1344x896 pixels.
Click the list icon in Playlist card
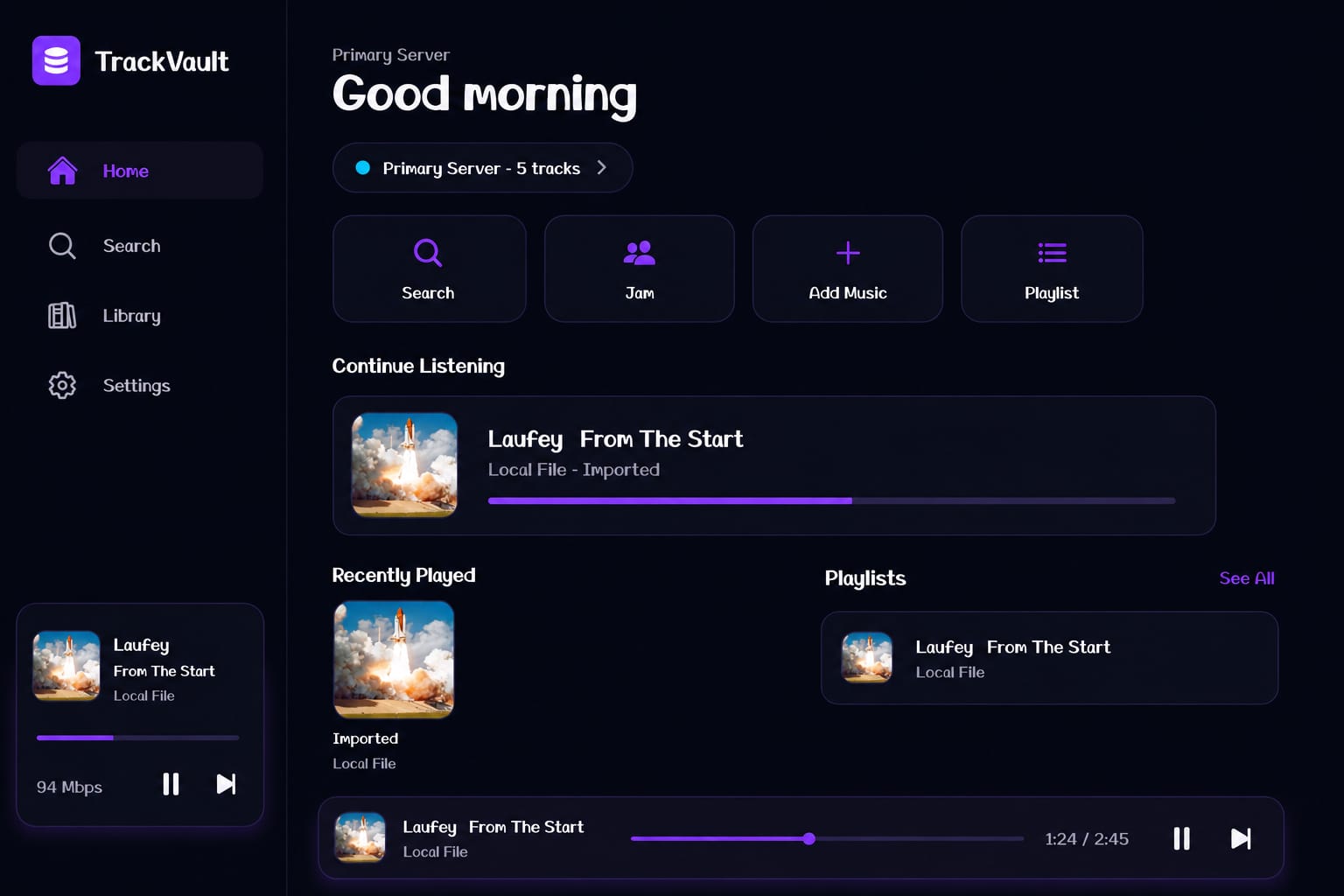[x=1052, y=253]
